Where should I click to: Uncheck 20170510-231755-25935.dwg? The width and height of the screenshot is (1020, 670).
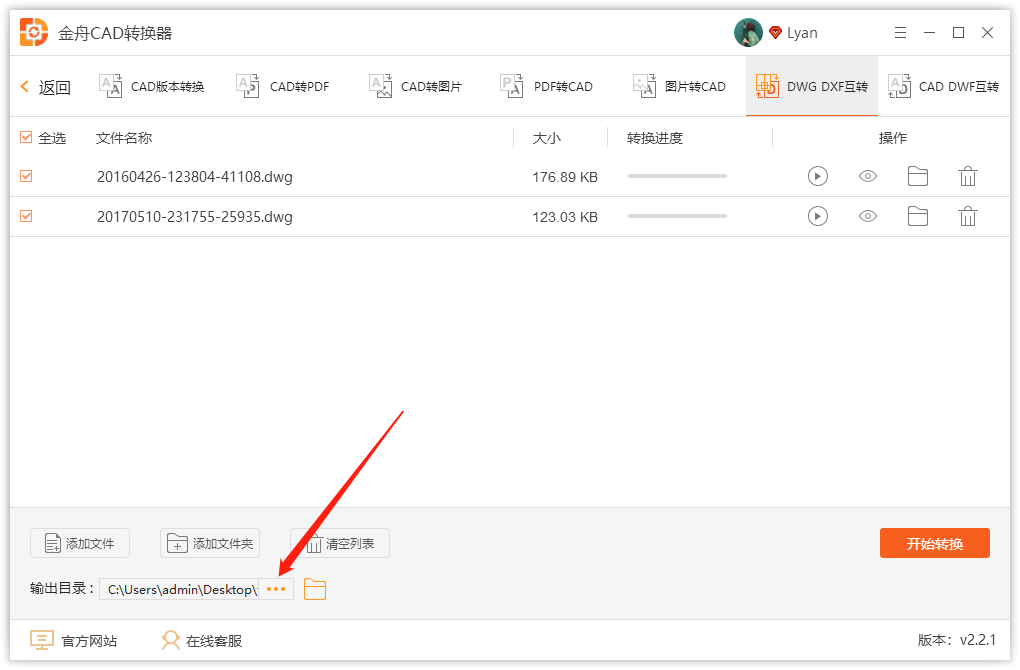pos(25,216)
